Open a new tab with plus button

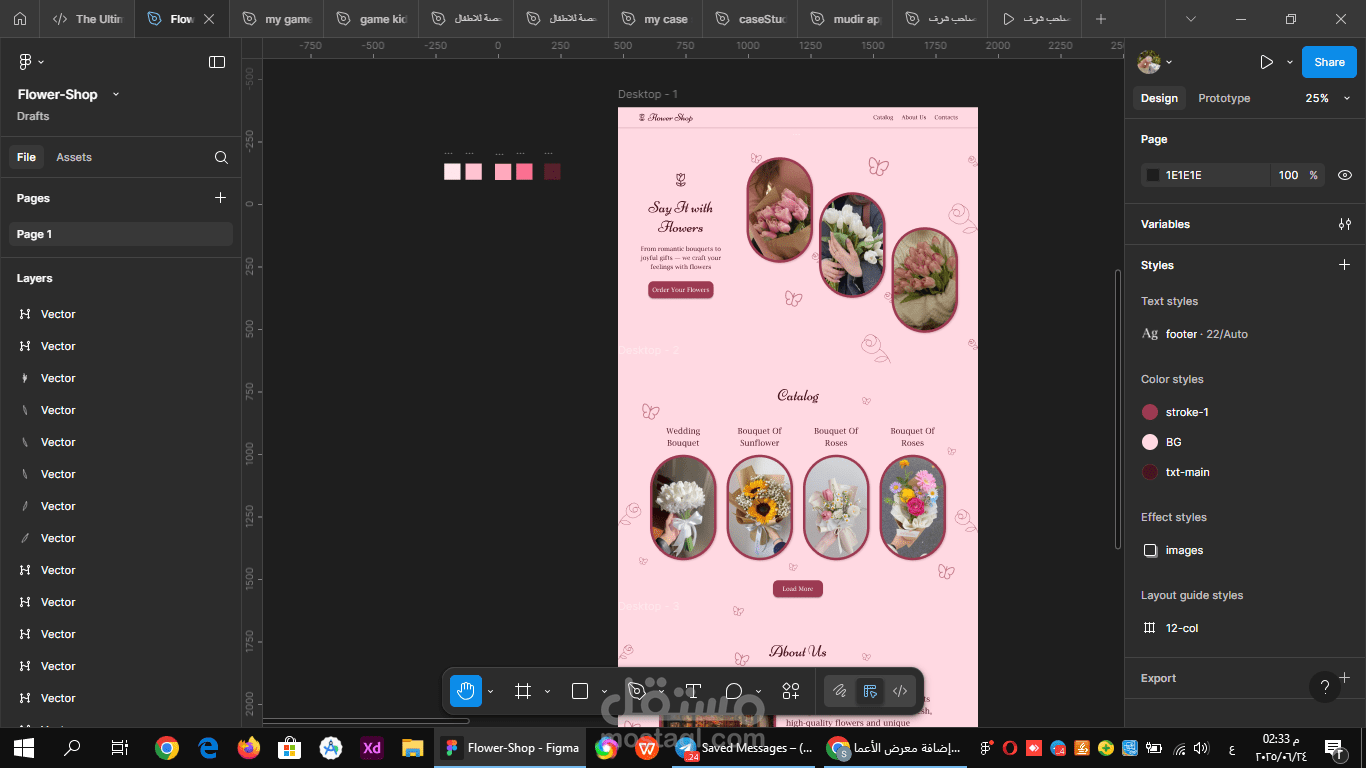[1101, 19]
